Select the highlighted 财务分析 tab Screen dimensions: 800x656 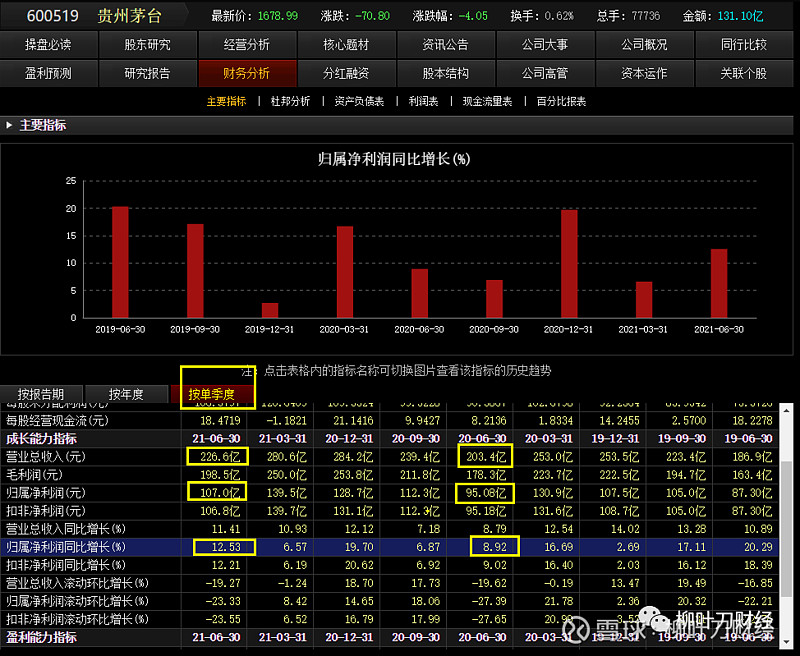click(x=247, y=73)
